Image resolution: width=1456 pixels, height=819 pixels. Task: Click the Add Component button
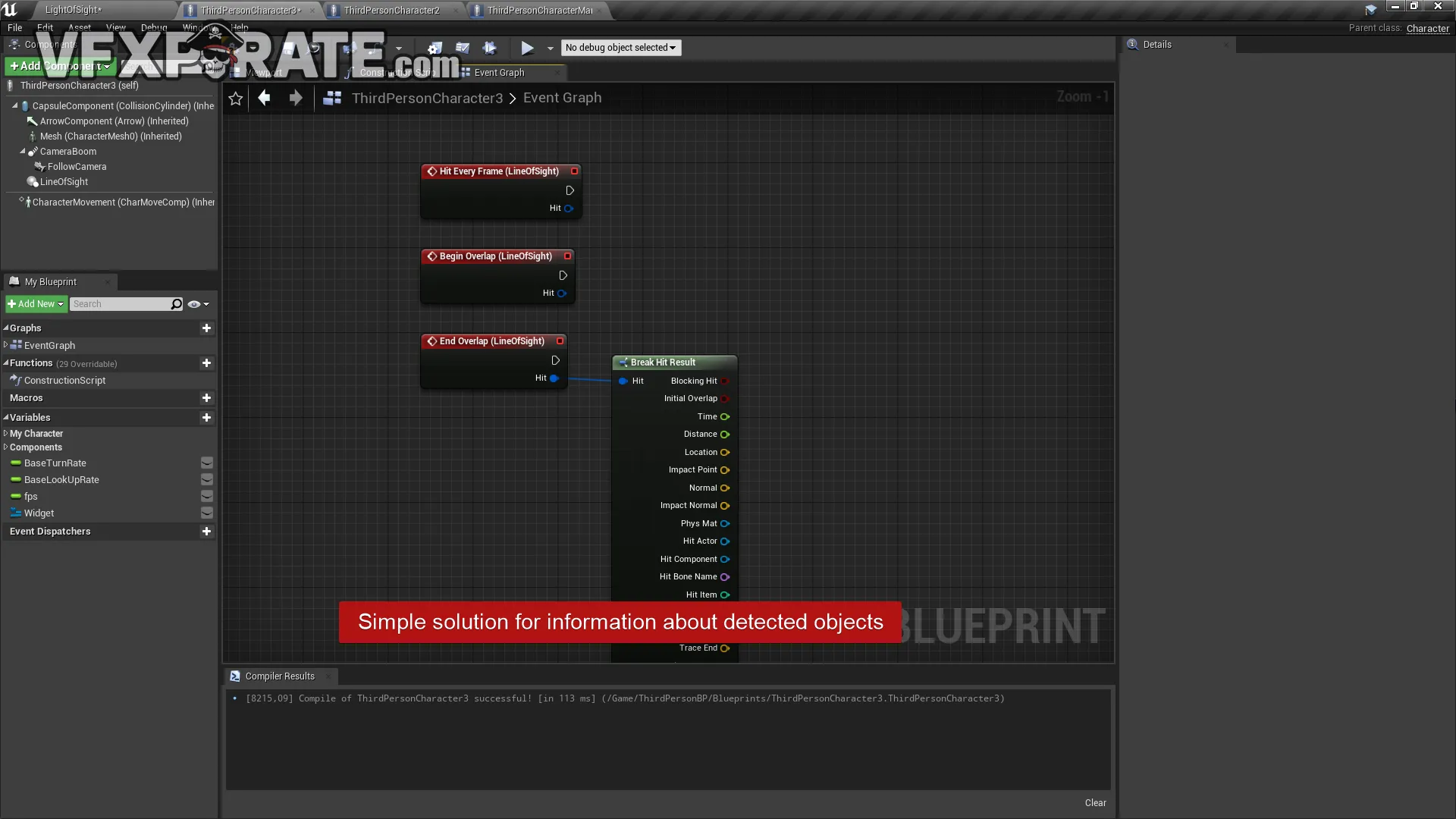(59, 67)
